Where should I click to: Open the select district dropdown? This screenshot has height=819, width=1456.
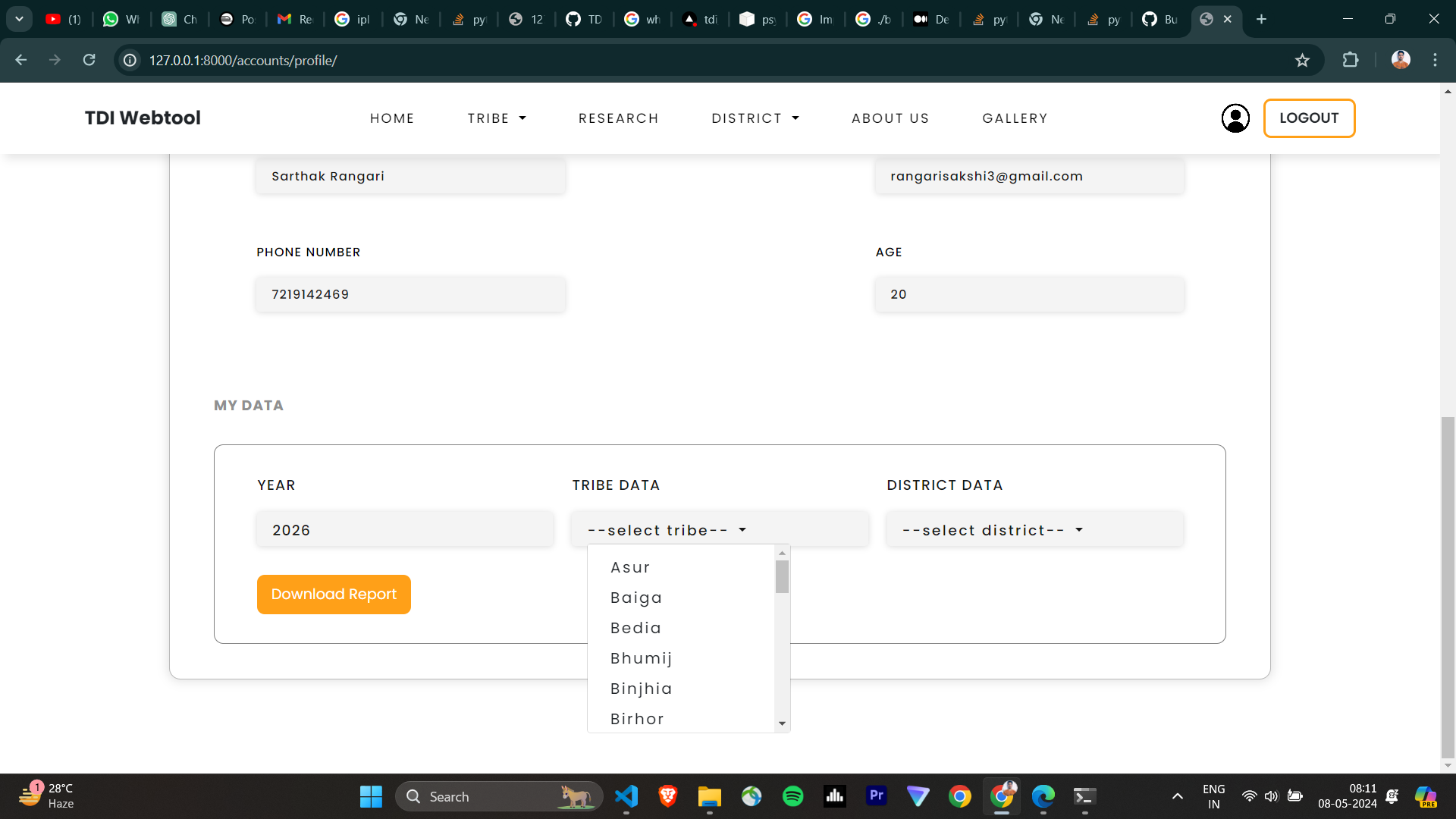(x=993, y=530)
